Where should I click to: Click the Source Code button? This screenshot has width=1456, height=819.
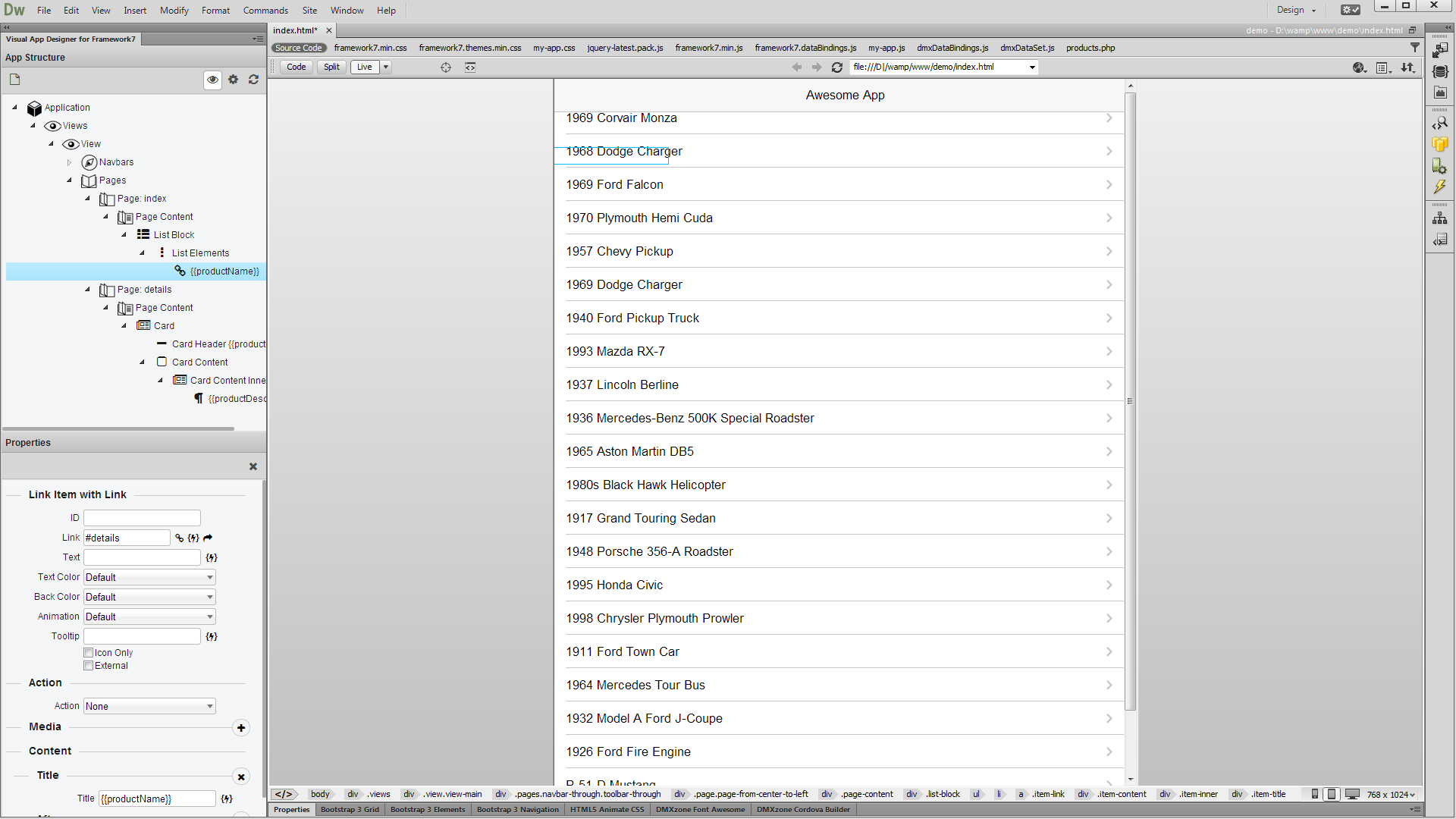299,48
